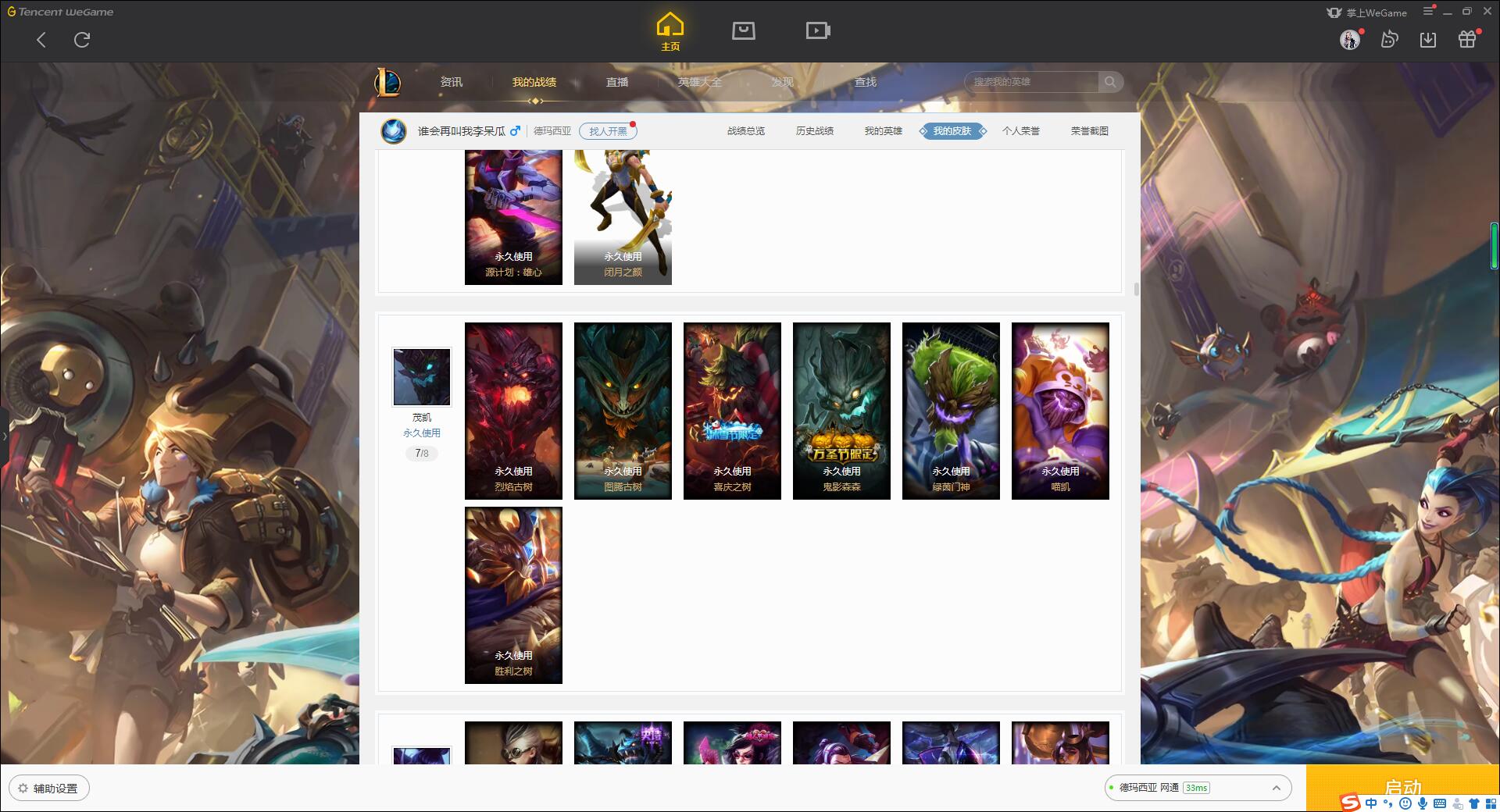
Task: Click the search magnifier button
Action: tap(1110, 82)
